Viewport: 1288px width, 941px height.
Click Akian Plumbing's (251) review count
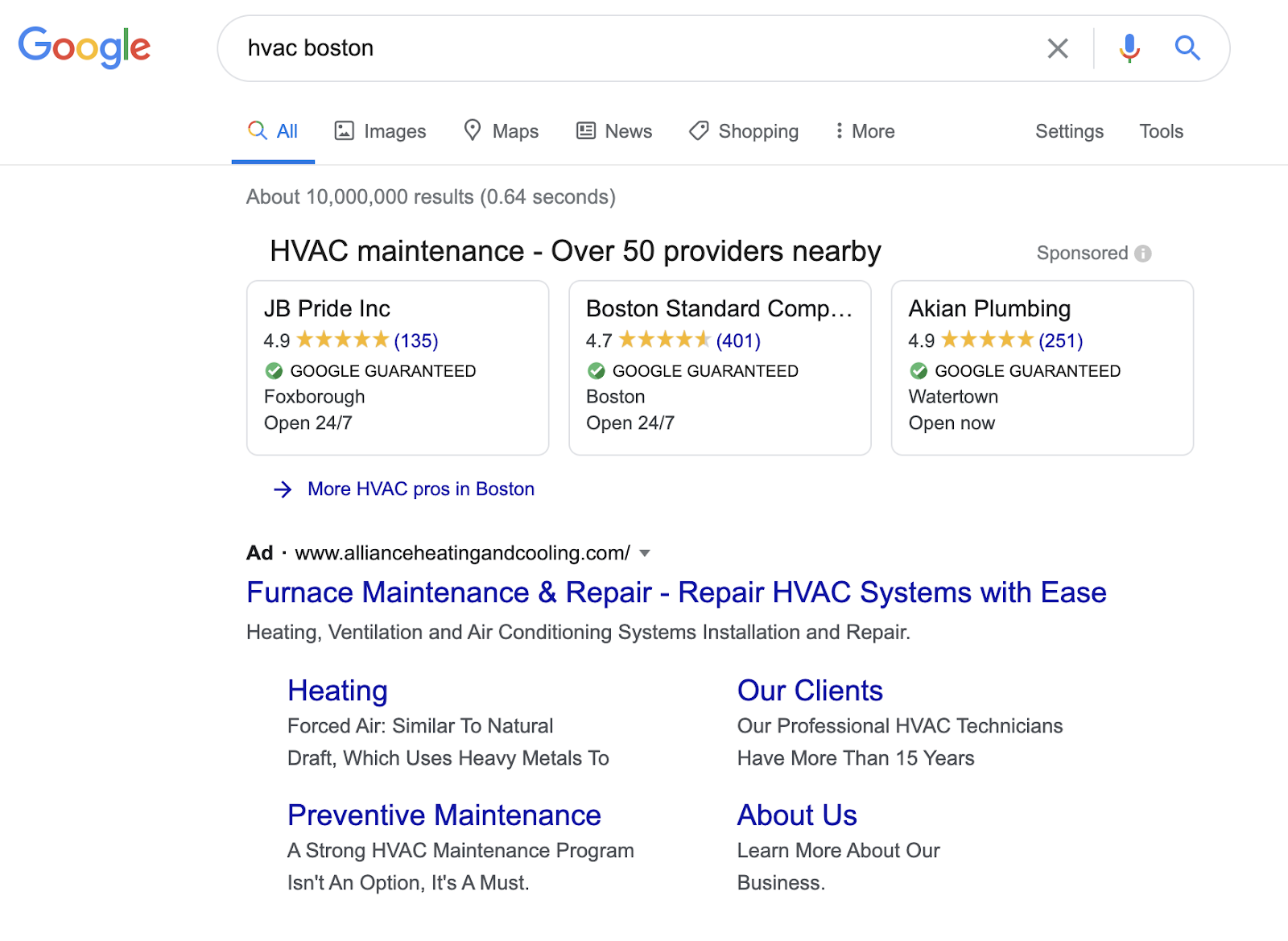1061,340
